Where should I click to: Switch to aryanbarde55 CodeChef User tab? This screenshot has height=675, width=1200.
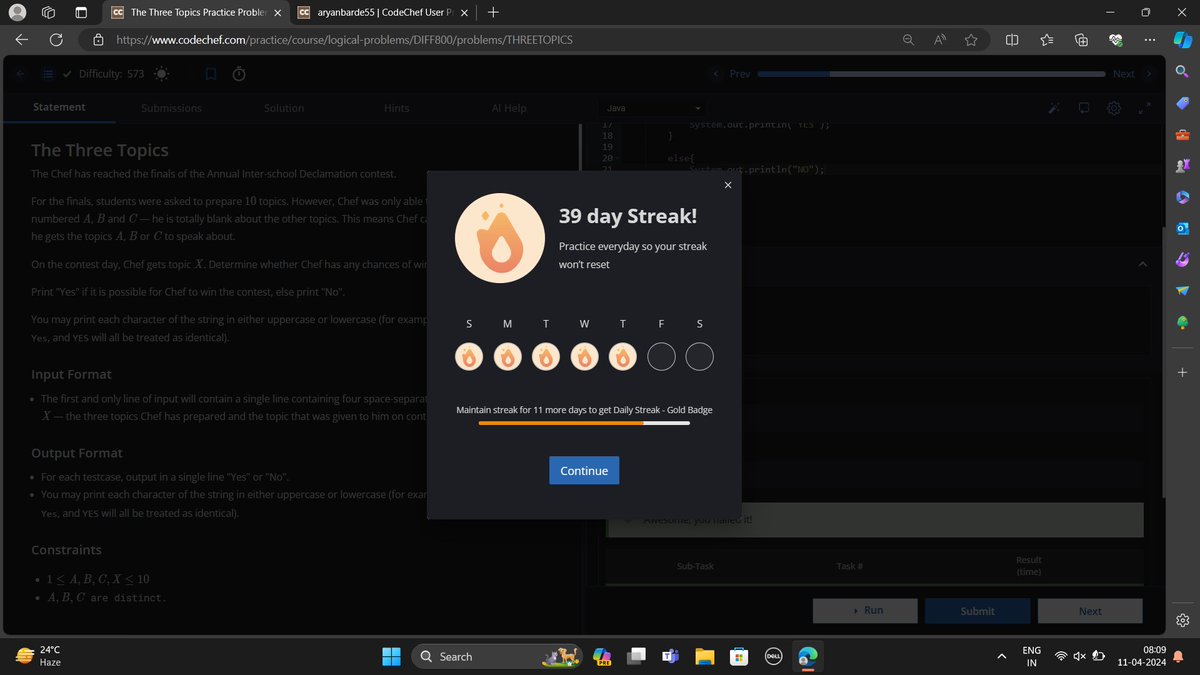[x=381, y=13]
